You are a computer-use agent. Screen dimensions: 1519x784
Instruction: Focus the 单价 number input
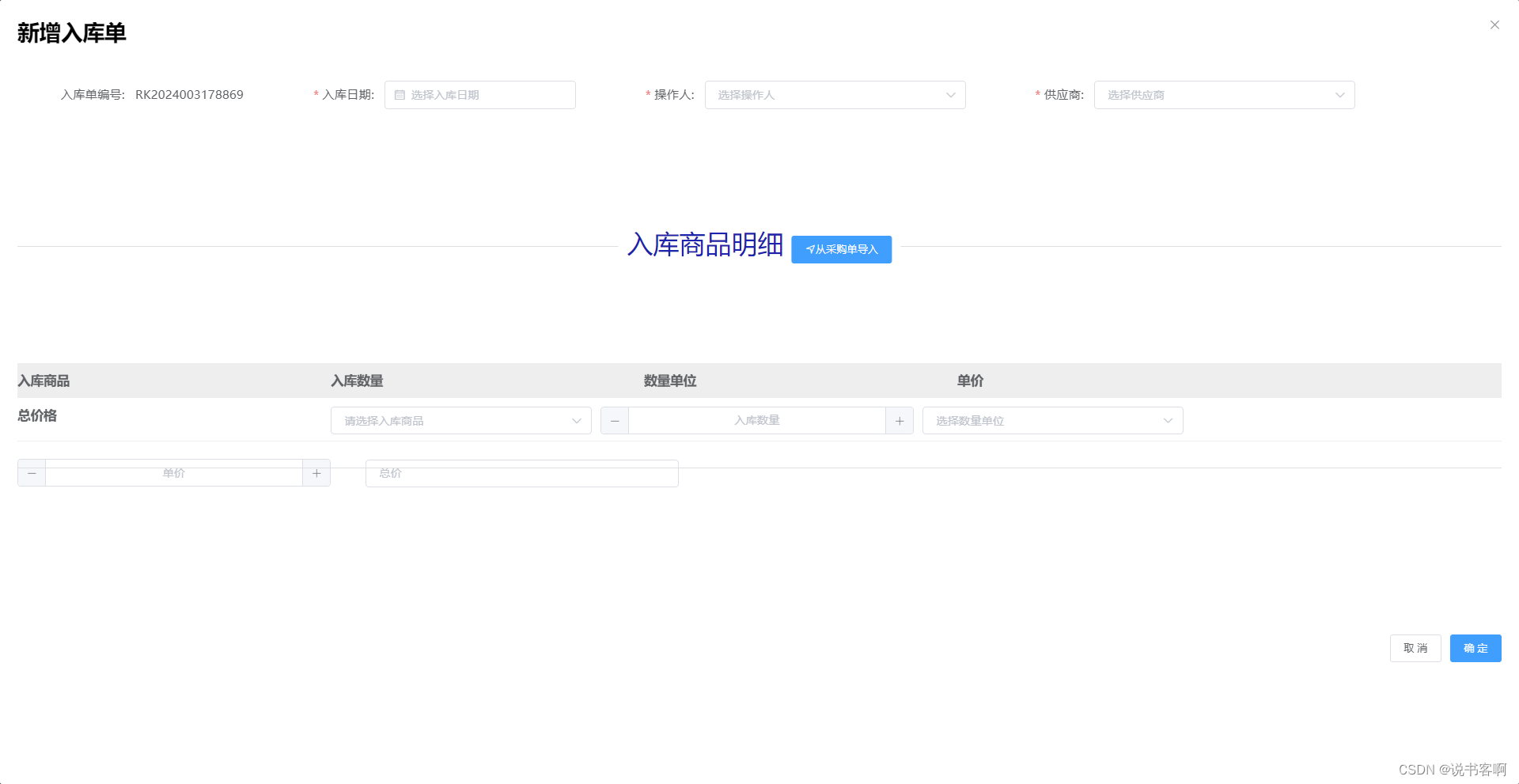coord(174,473)
